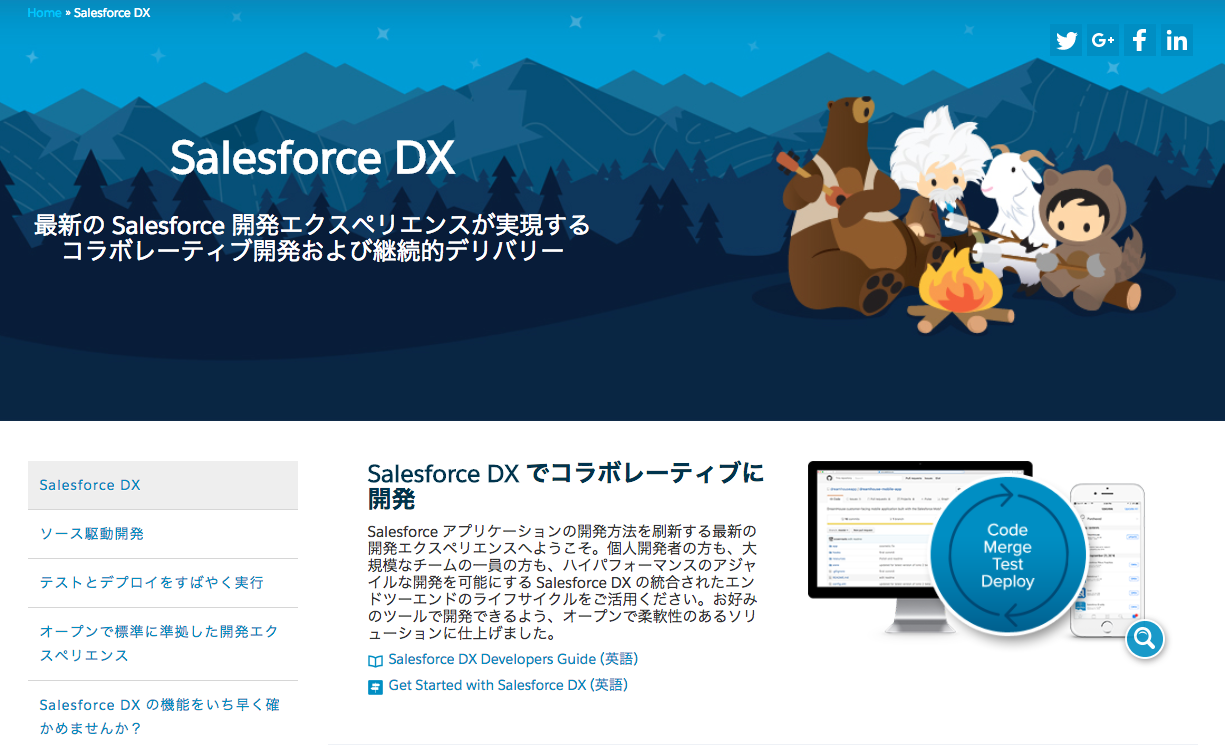
Task: Click the Salesforce DX breadcrumb text
Action: (112, 13)
